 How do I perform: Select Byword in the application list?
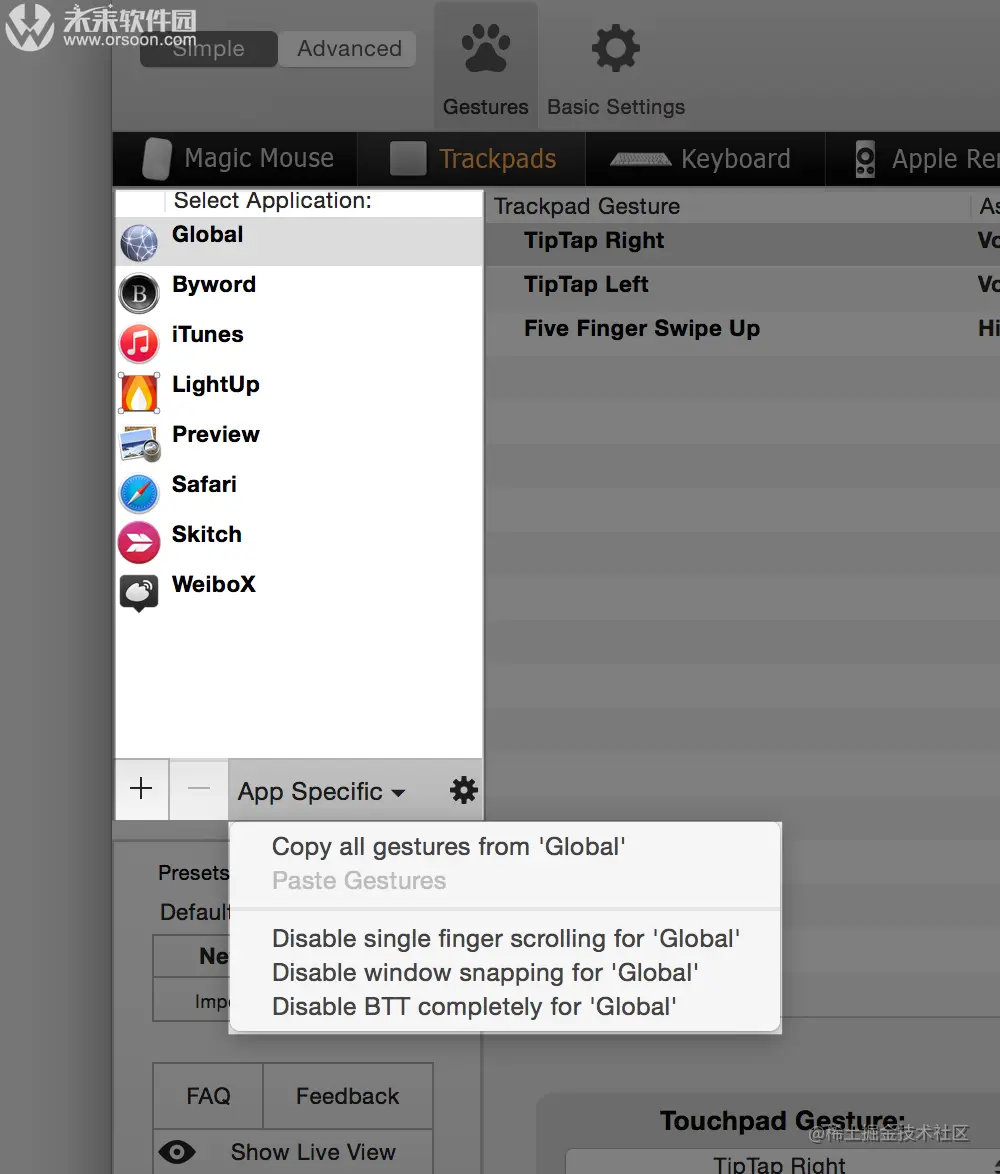(299, 292)
